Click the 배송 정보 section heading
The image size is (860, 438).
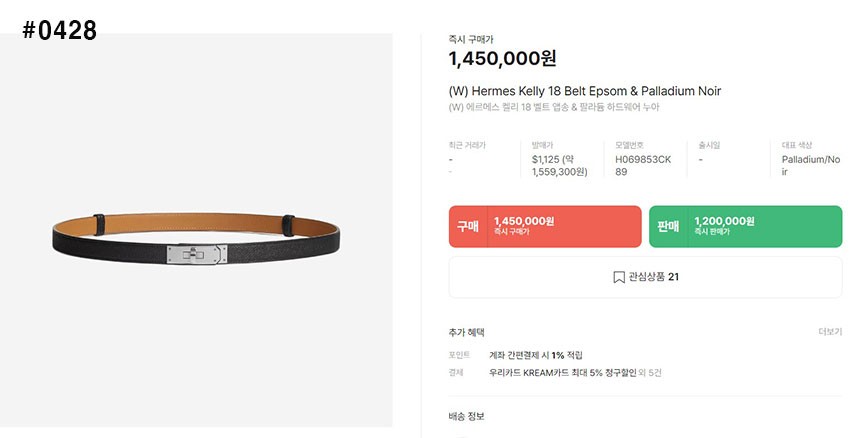pos(466,417)
